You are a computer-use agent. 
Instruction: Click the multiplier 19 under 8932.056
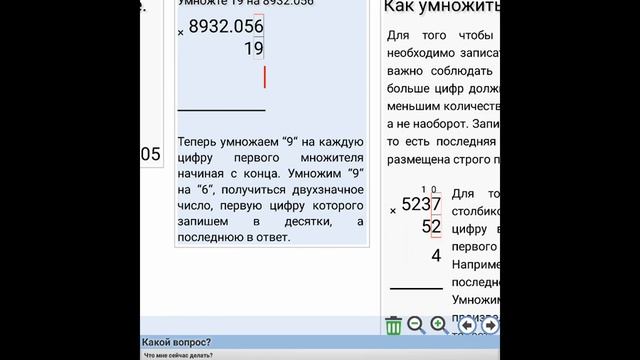tap(254, 49)
